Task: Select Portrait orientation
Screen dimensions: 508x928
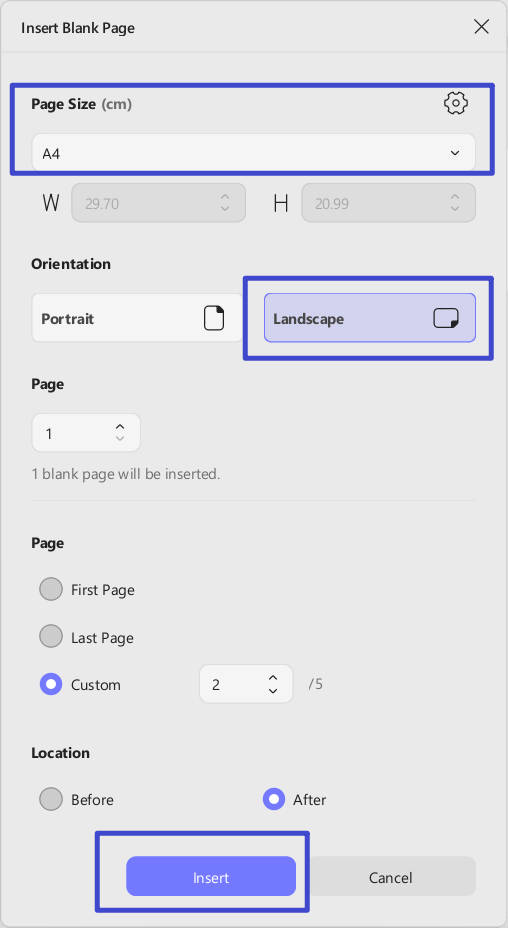Action: click(x=137, y=318)
